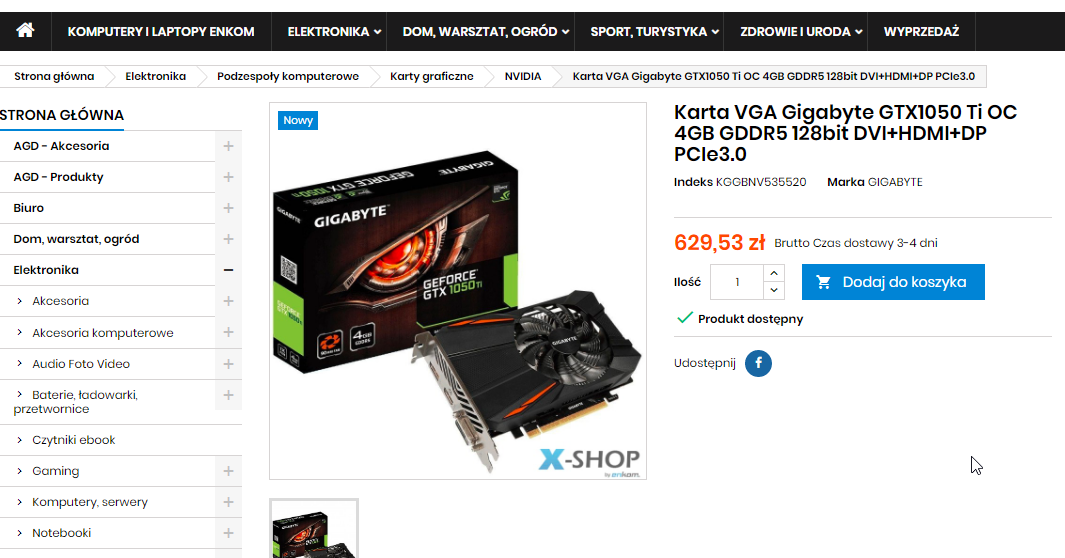Viewport: 1065px width, 558px height.
Task: Go to the home icon in navbar
Action: coord(25,31)
